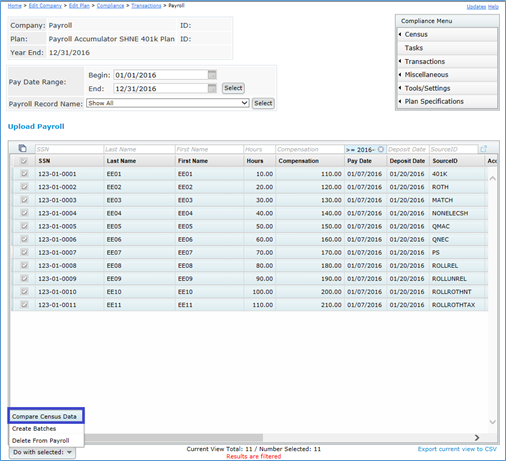Click the horizontal scrollbar under the grid
This screenshot has width=506, height=461.
click(173, 437)
